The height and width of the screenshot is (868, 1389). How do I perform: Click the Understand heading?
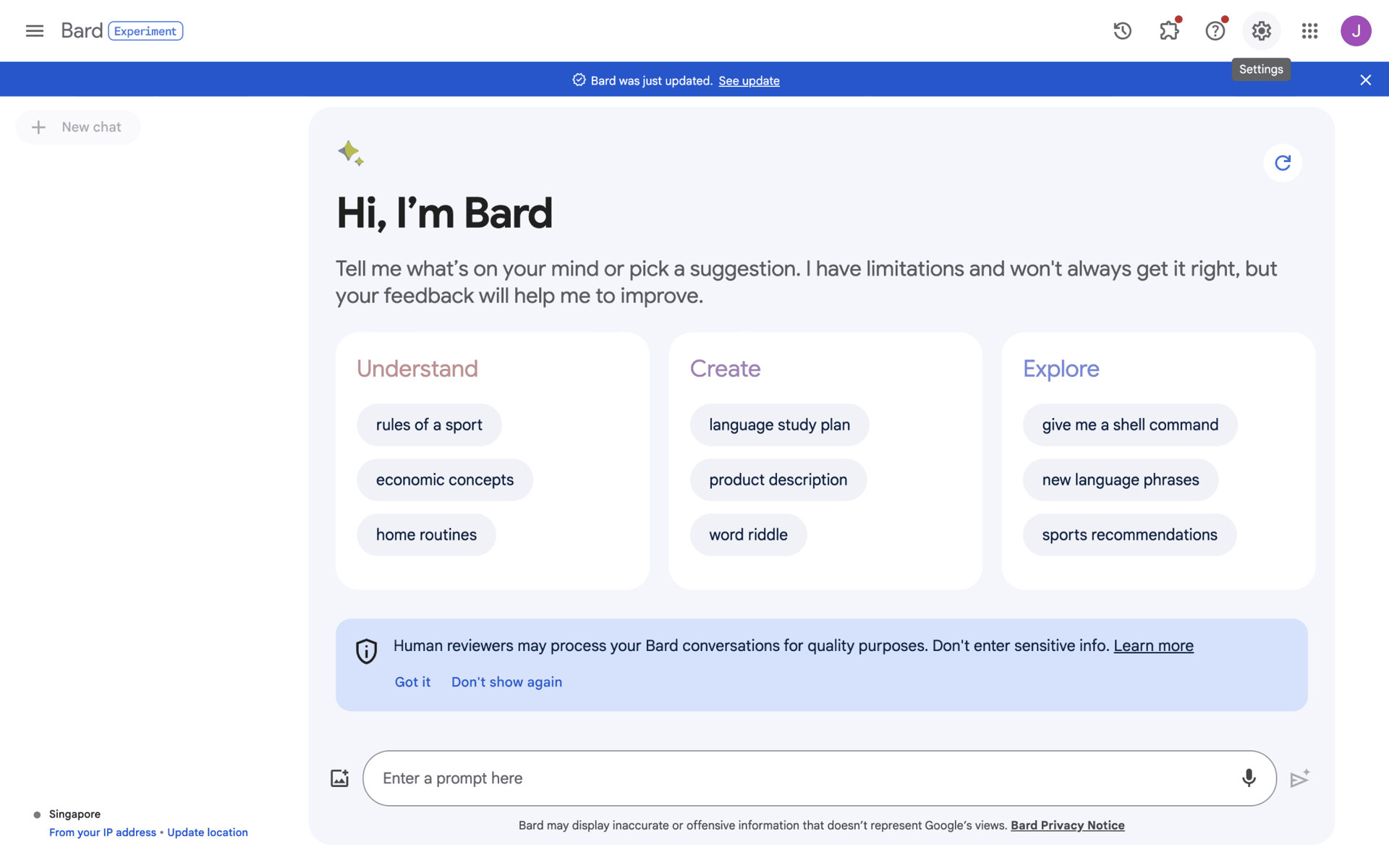click(x=417, y=369)
